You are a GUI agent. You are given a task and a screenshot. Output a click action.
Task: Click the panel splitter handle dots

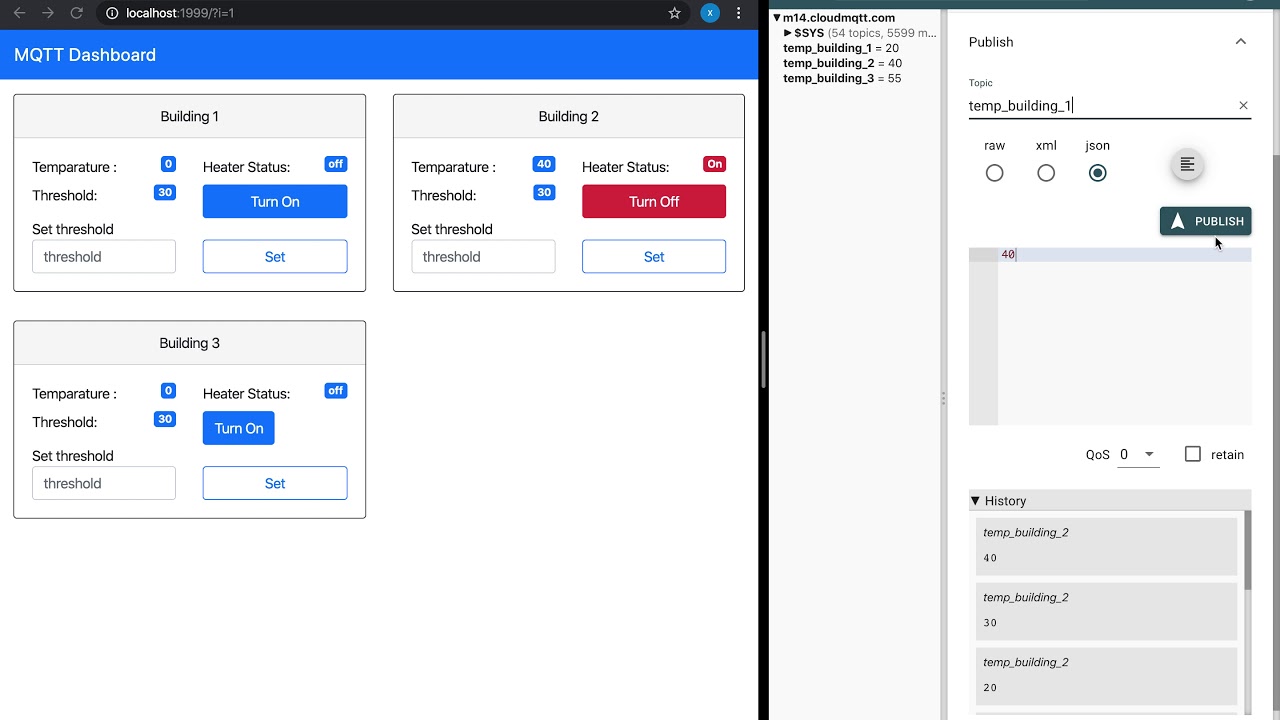point(943,398)
